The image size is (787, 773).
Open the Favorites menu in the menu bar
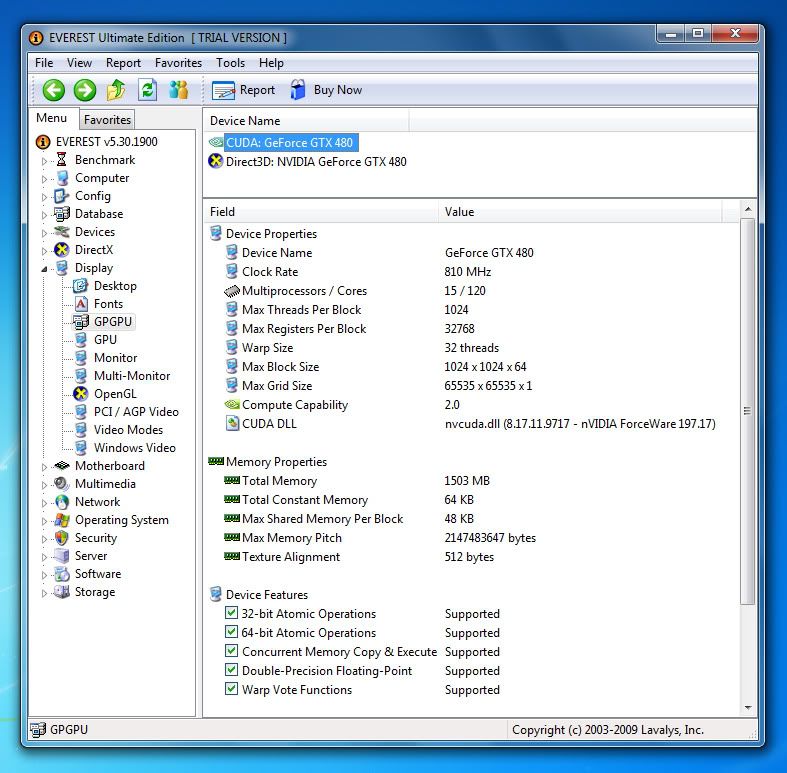(178, 63)
